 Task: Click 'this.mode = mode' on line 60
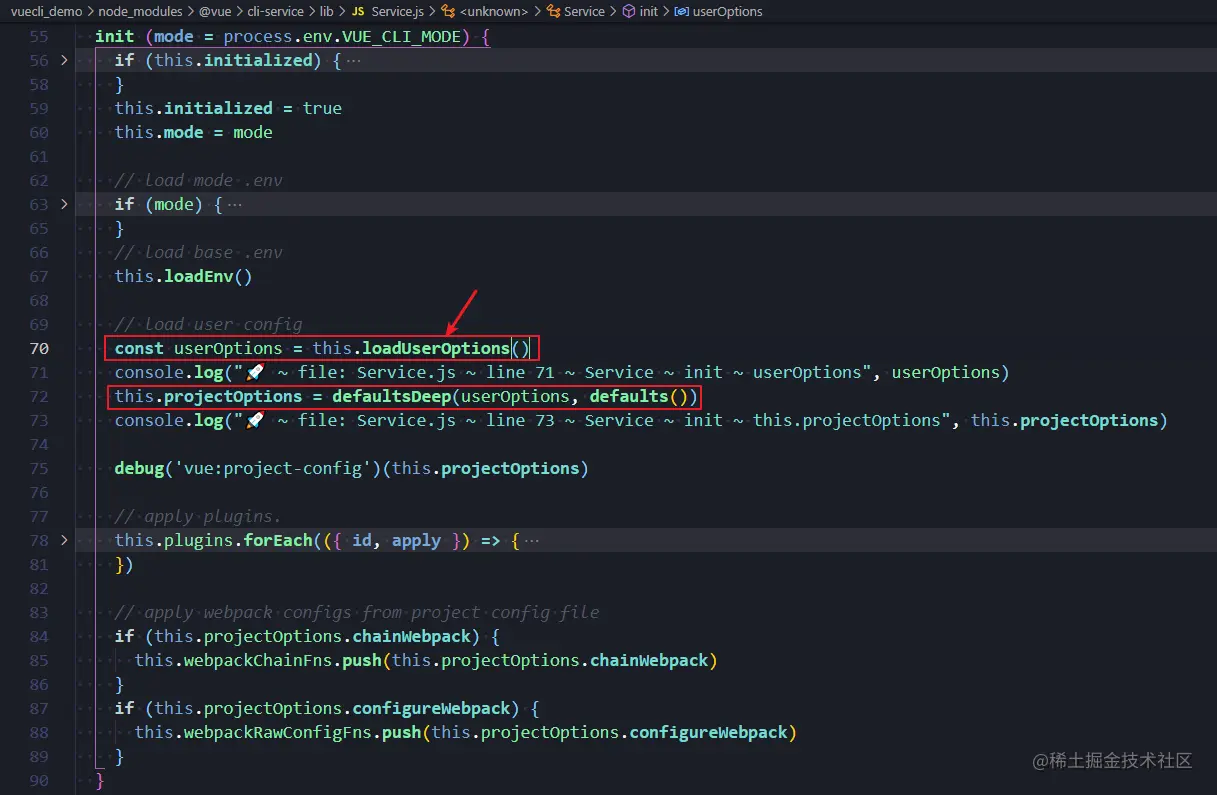point(193,132)
